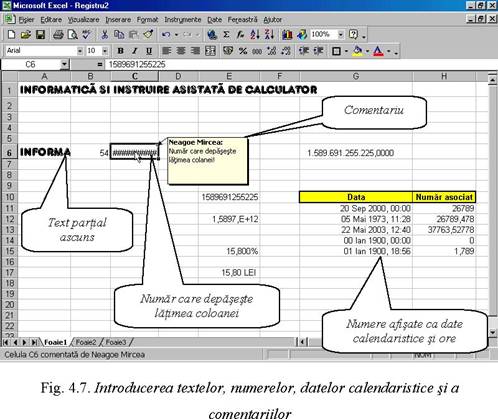Toggle italic formatting
The width and height of the screenshot is (498, 419).
click(x=135, y=51)
